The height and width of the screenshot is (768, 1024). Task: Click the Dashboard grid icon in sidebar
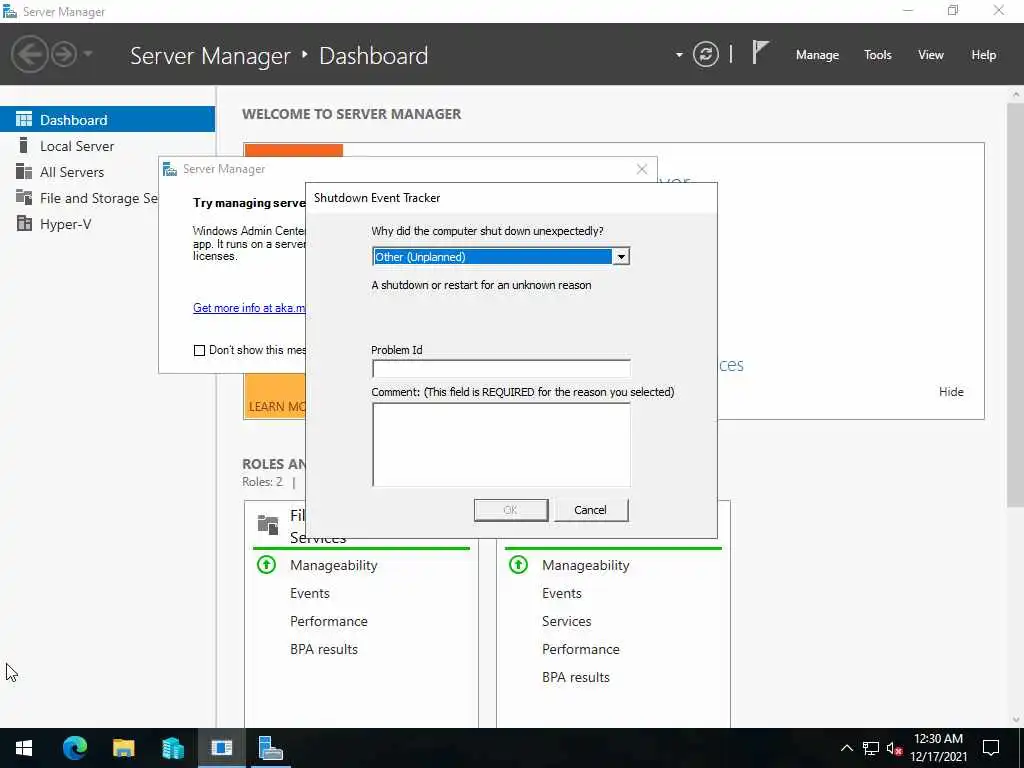click(x=24, y=119)
